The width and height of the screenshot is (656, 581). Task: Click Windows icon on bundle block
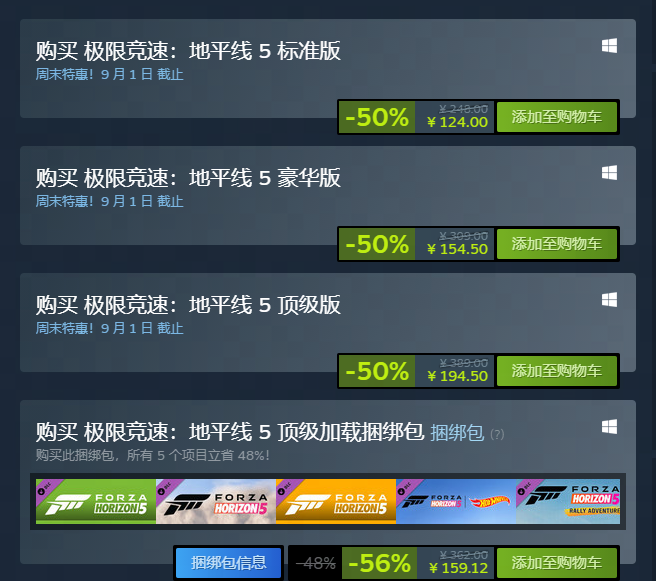[609, 427]
